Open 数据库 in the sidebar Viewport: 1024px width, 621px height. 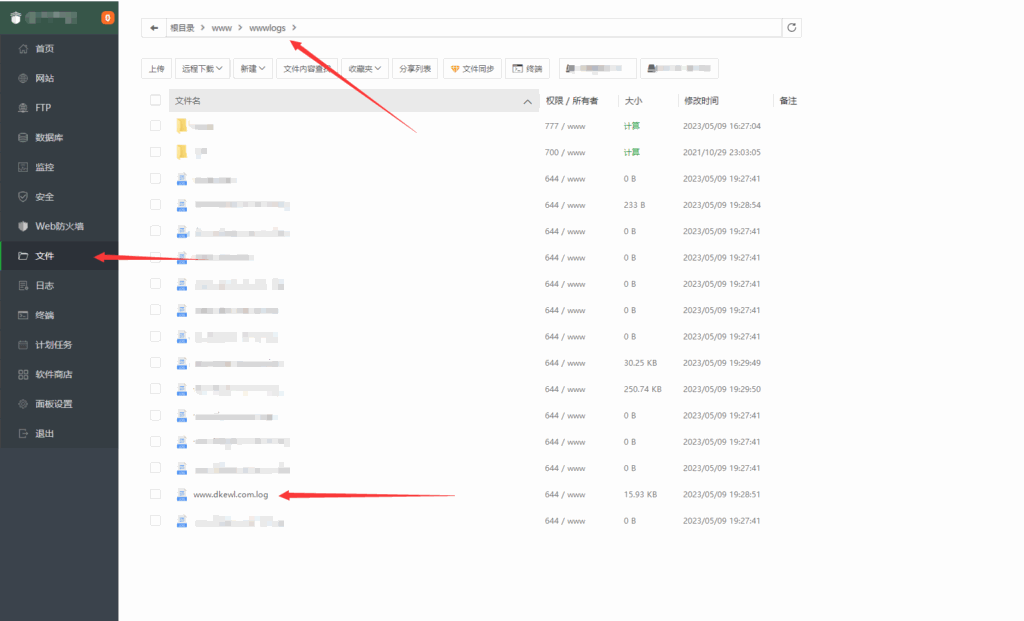[x=50, y=137]
